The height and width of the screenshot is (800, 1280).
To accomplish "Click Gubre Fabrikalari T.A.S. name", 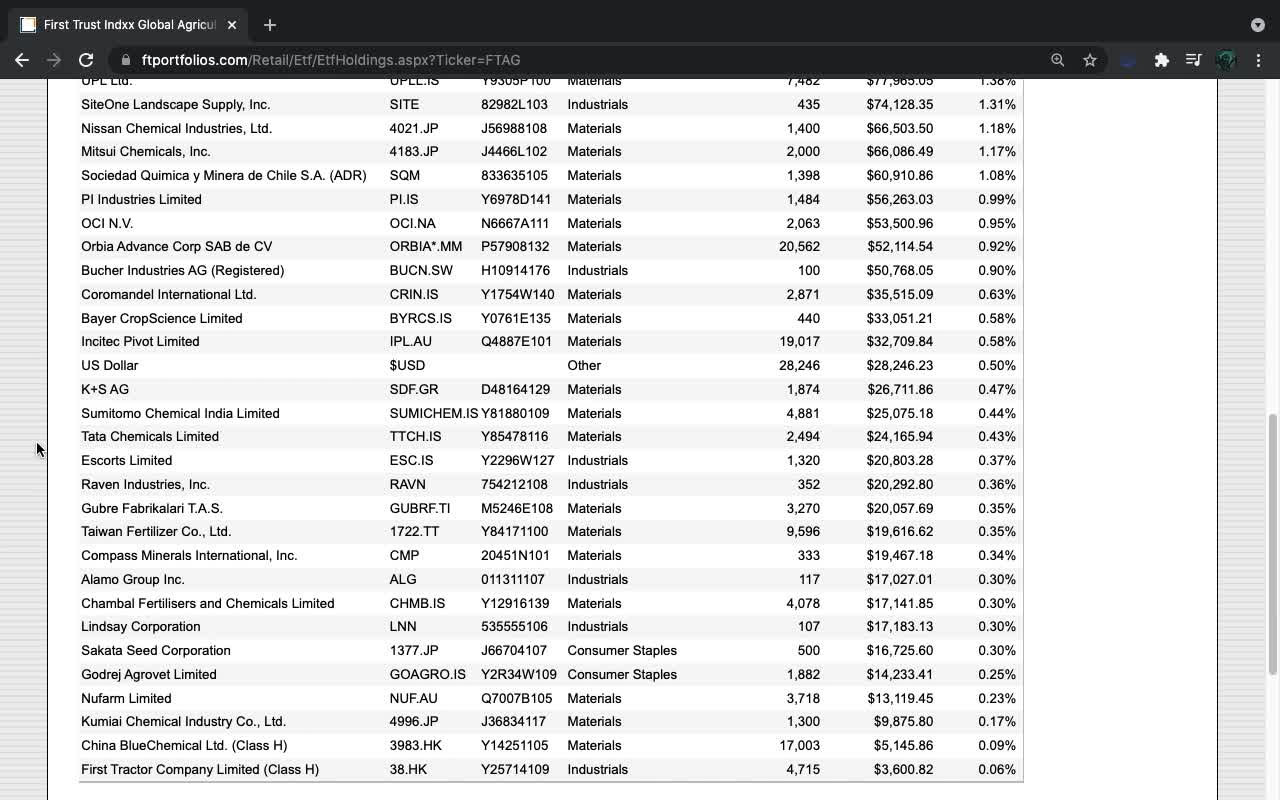I will pyautogui.click(x=152, y=508).
